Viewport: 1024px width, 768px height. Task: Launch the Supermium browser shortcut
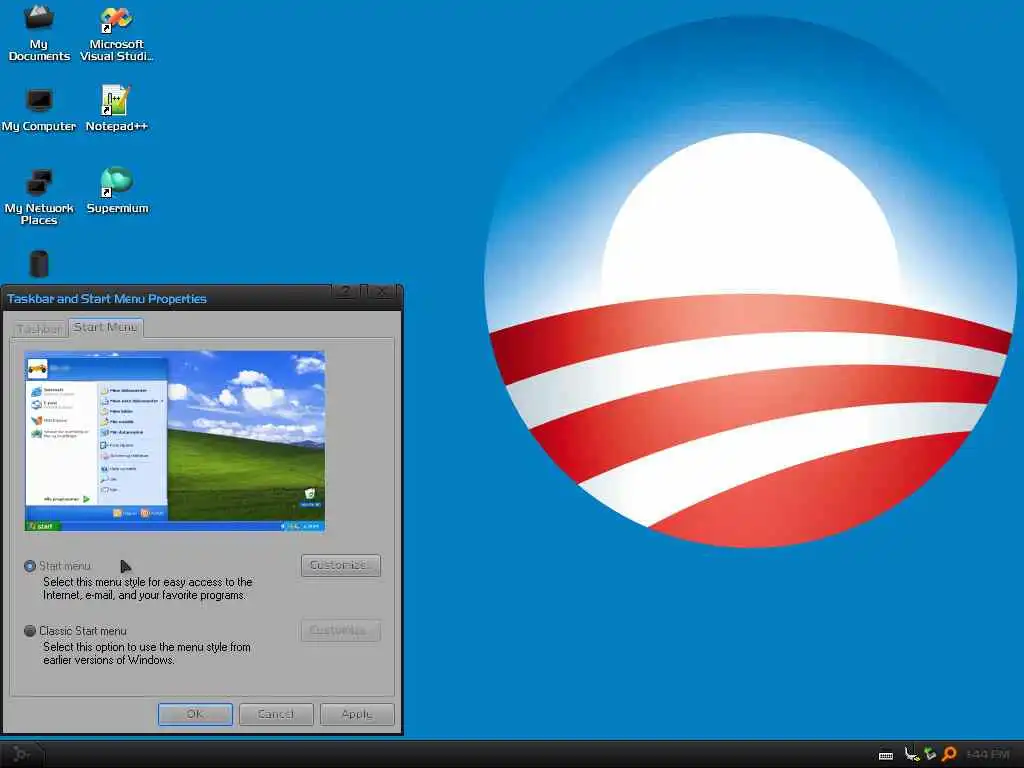[117, 191]
